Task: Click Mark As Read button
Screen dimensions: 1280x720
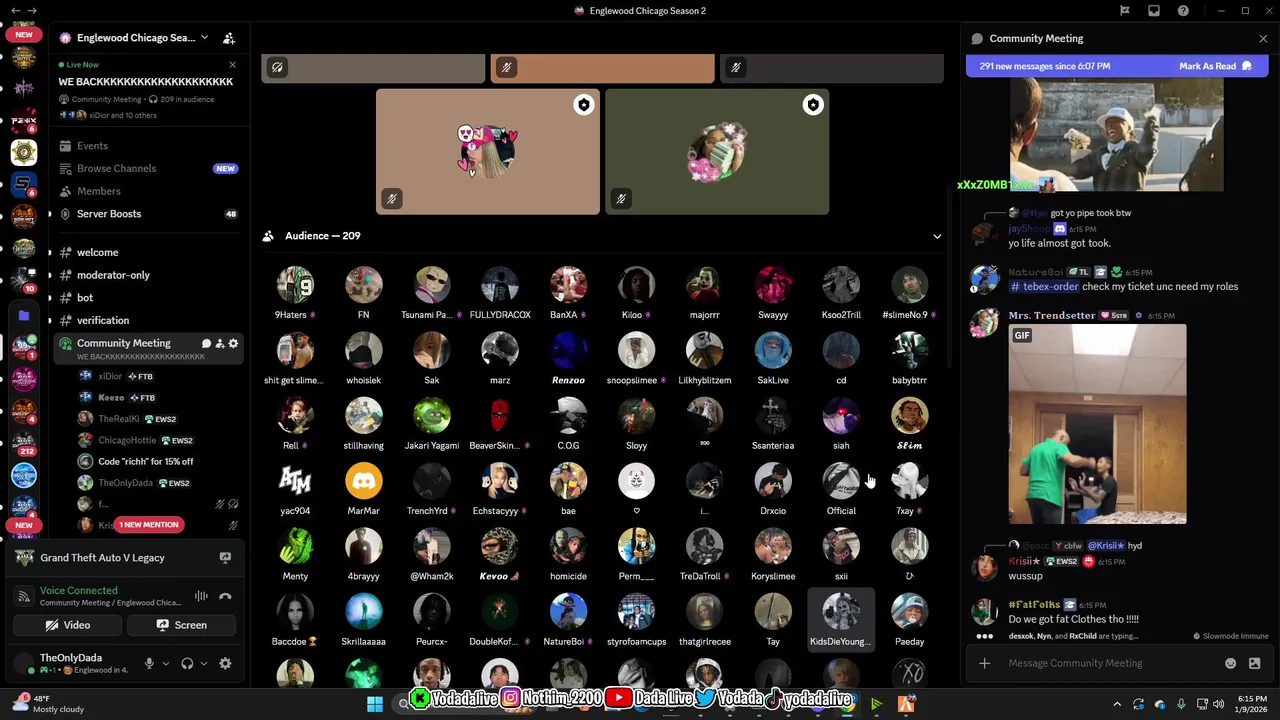Action: pyautogui.click(x=1215, y=66)
